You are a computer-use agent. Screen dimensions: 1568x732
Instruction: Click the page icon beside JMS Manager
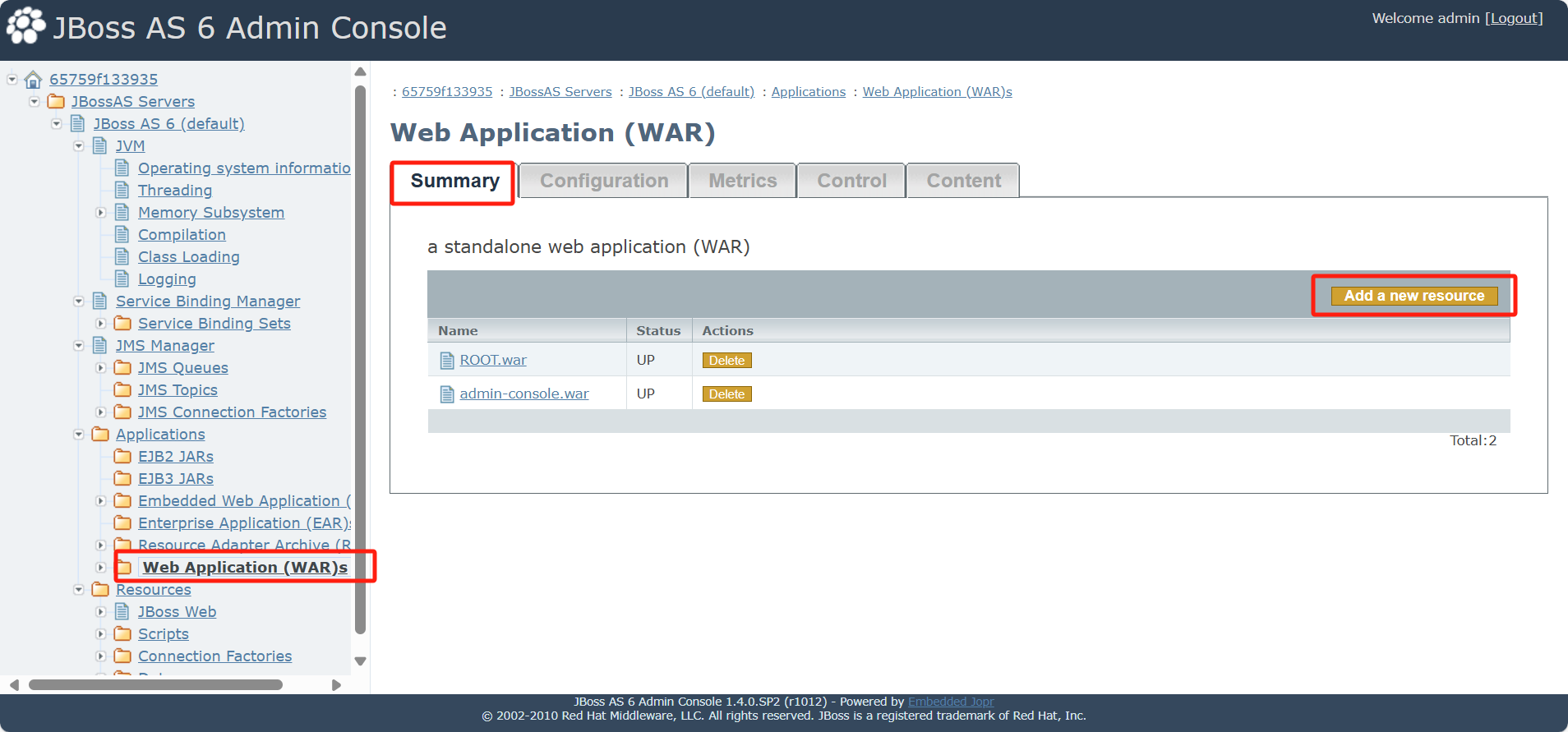(x=100, y=346)
